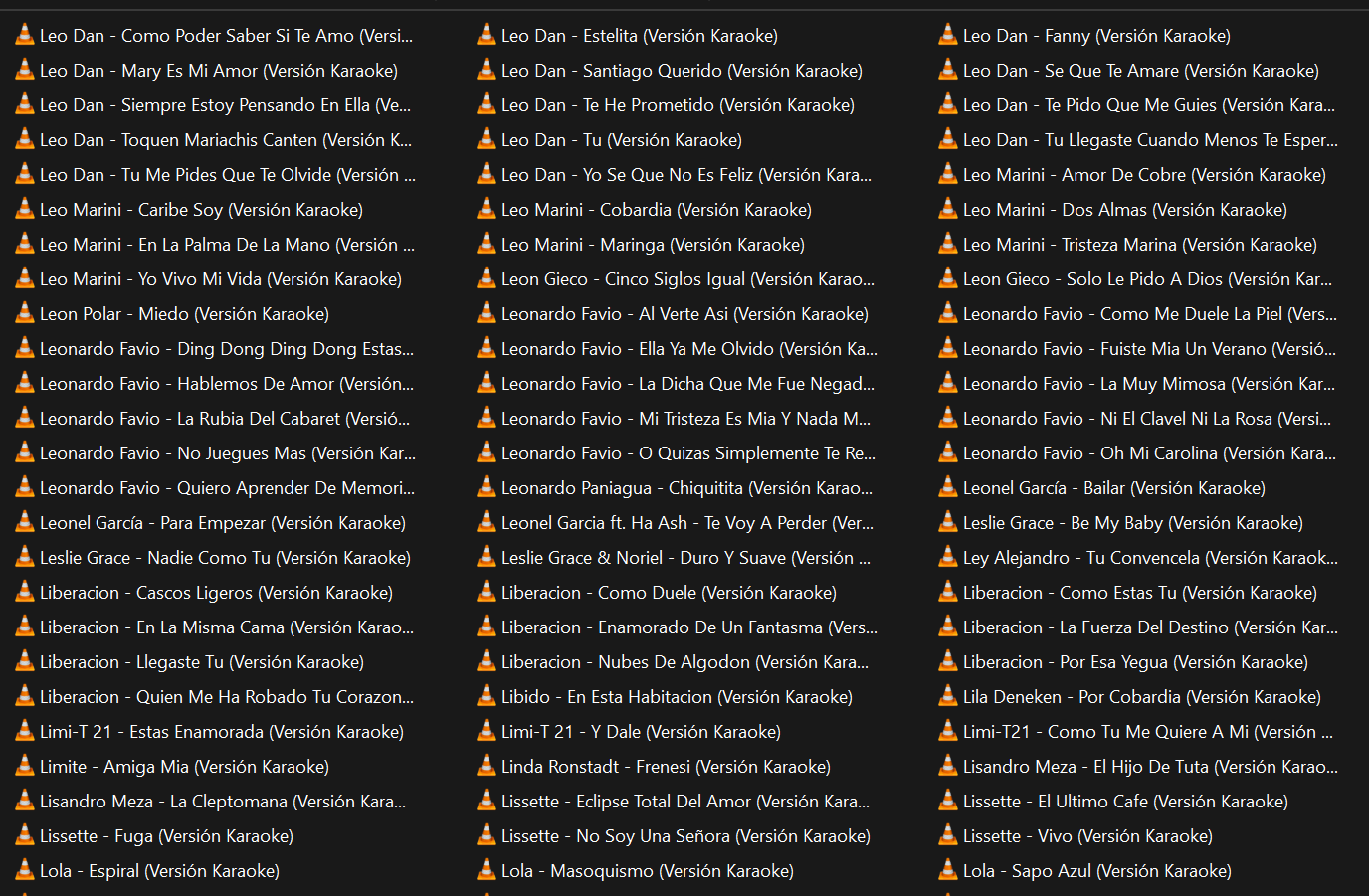The image size is (1369, 896).
Task: Select Leslie Grace & Noriel - Duro Y Suave
Action: (675, 557)
